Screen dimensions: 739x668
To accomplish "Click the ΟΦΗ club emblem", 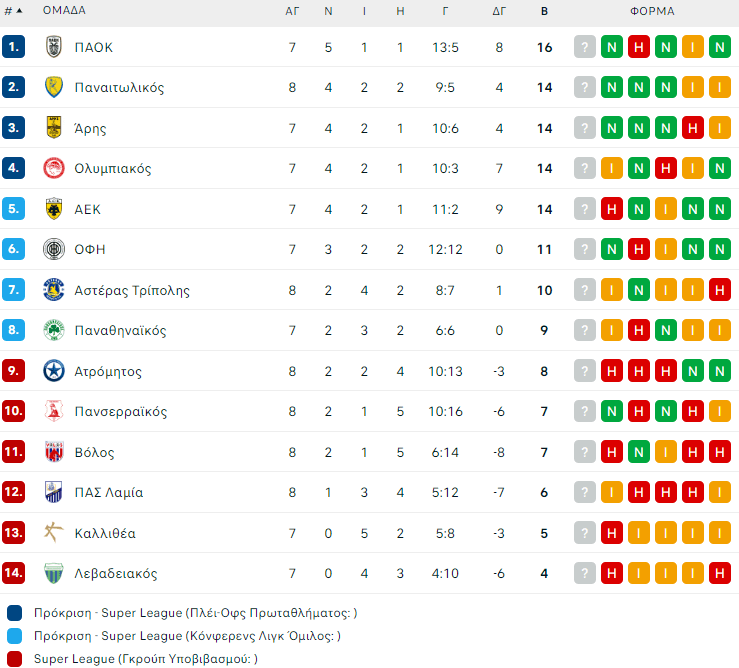I will [x=54, y=249].
